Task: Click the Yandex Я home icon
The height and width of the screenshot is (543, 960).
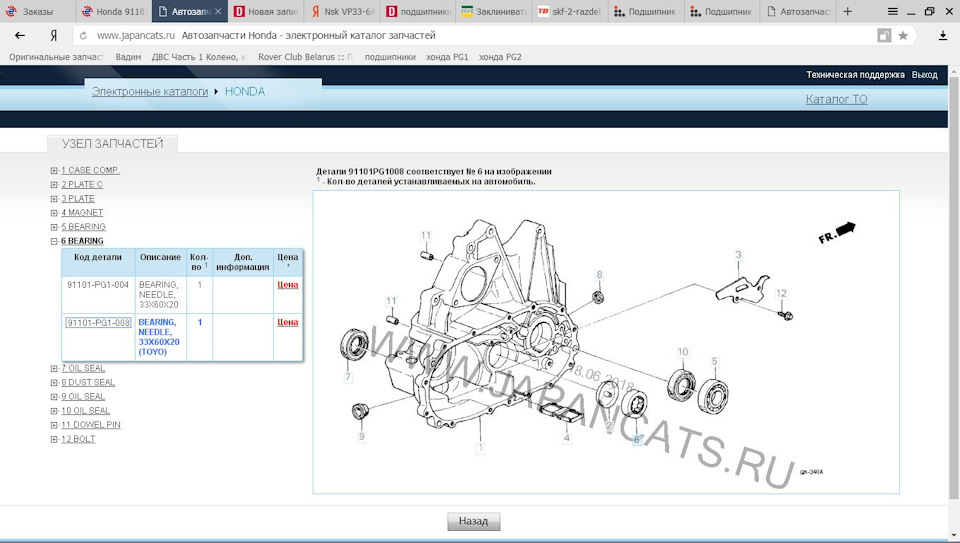Action: (54, 36)
